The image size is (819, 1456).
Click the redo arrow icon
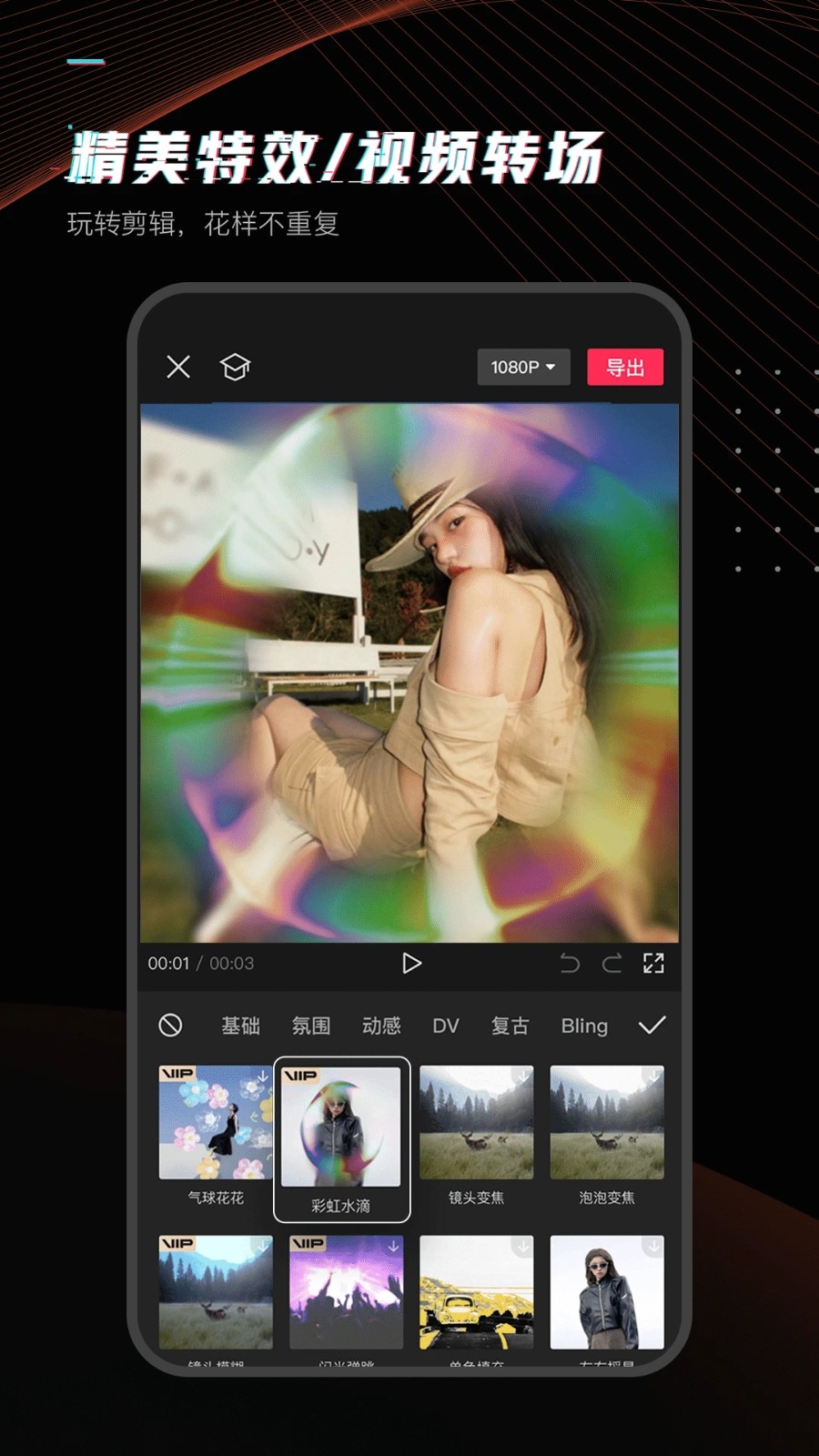pos(612,963)
